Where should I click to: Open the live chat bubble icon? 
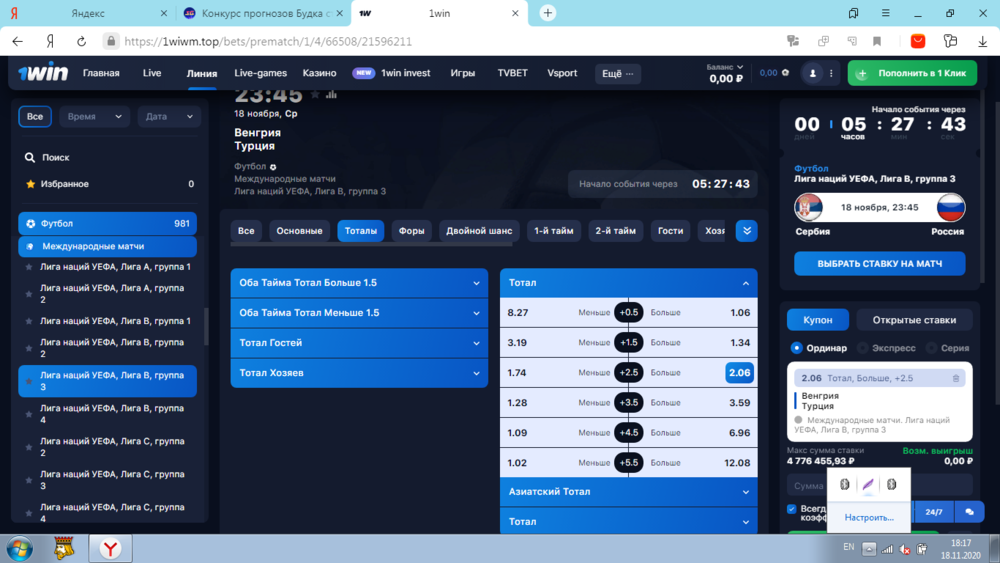pyautogui.click(x=969, y=511)
